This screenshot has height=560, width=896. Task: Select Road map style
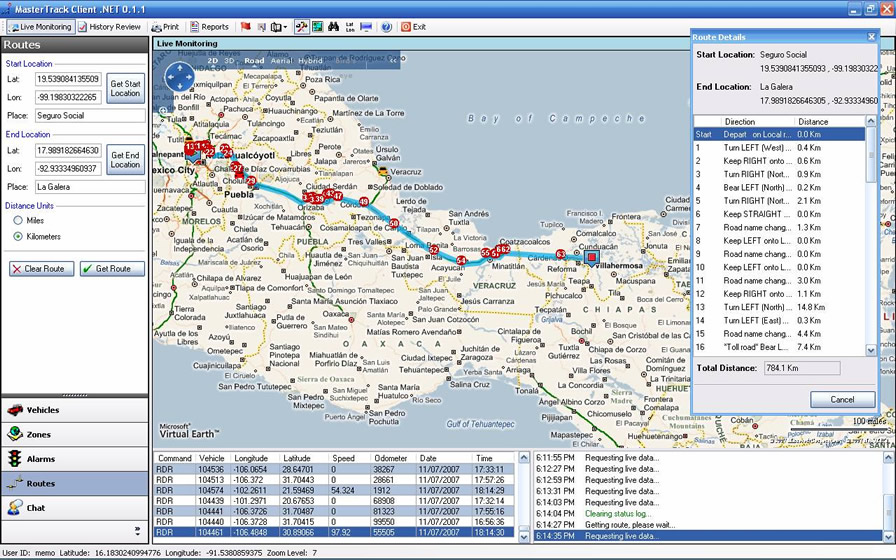[x=254, y=61]
